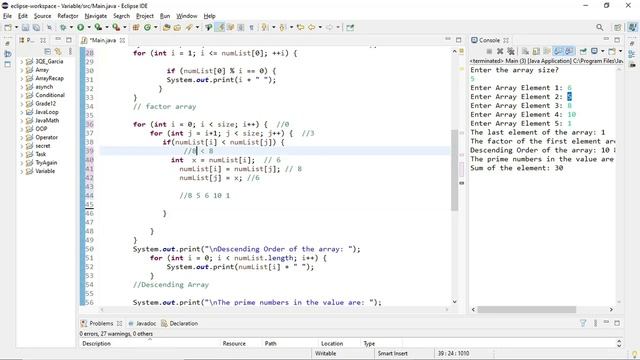Toggle Scroll Lock in Console toolbar

click(x=536, y=51)
